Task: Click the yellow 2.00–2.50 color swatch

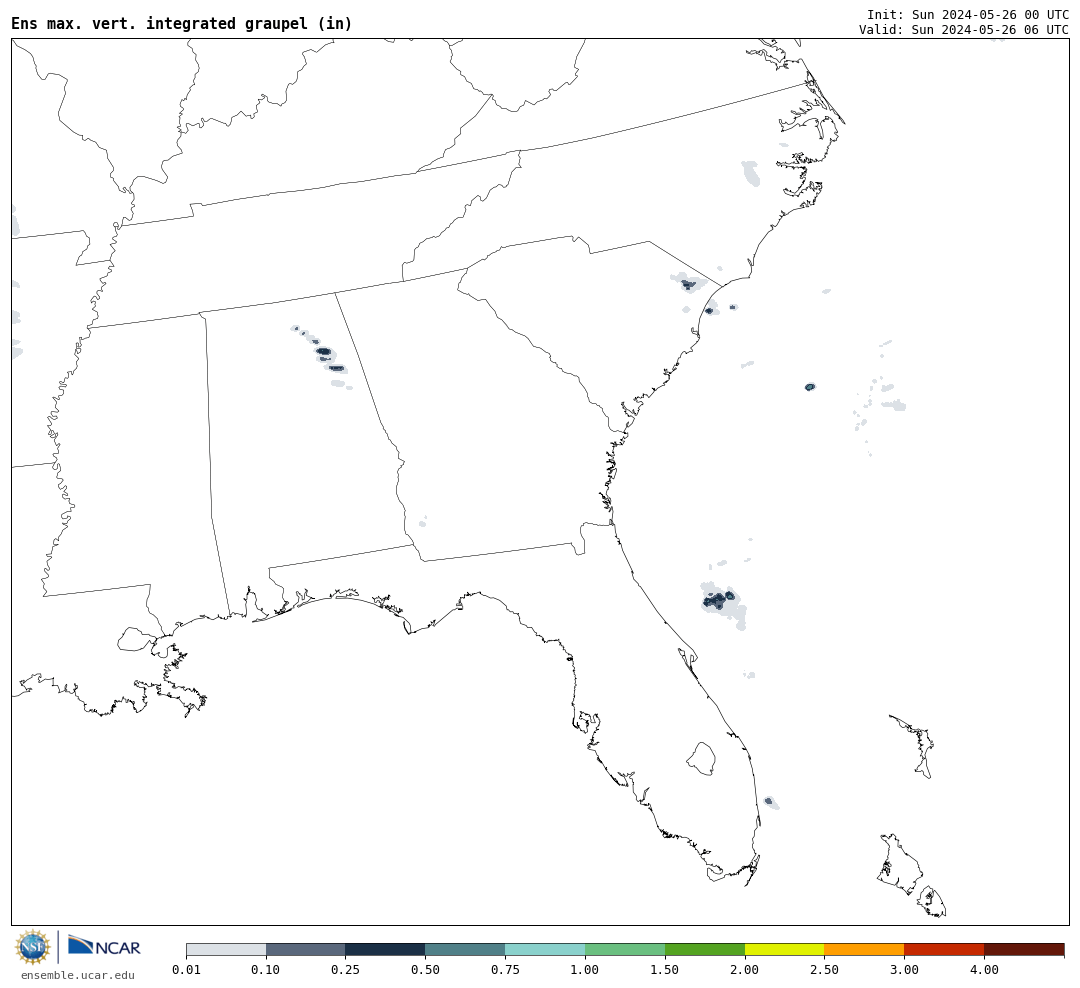Action: coord(785,949)
